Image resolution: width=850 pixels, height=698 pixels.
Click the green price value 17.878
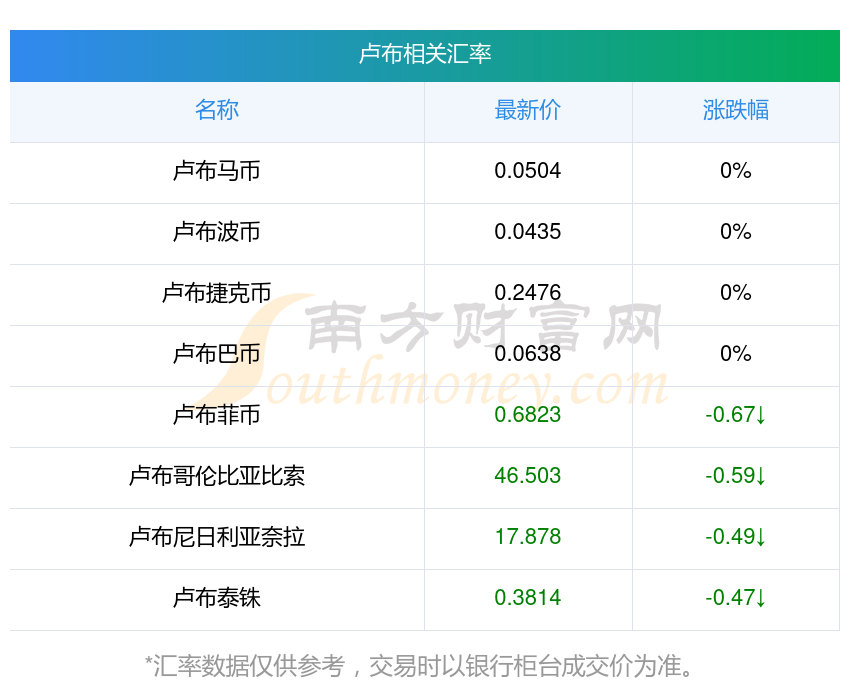(x=527, y=537)
